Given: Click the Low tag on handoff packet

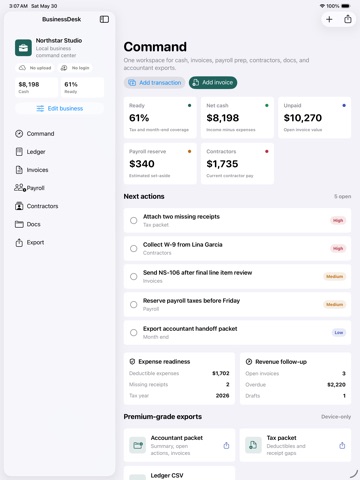Looking at the screenshot, I should tap(339, 332).
